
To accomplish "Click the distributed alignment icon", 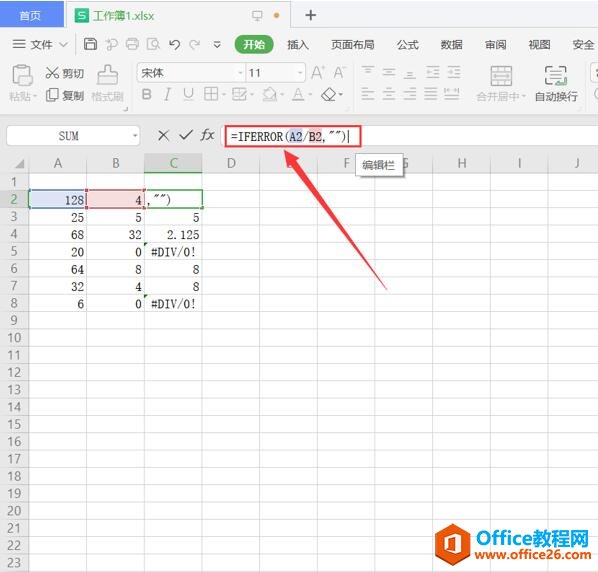I will (452, 94).
